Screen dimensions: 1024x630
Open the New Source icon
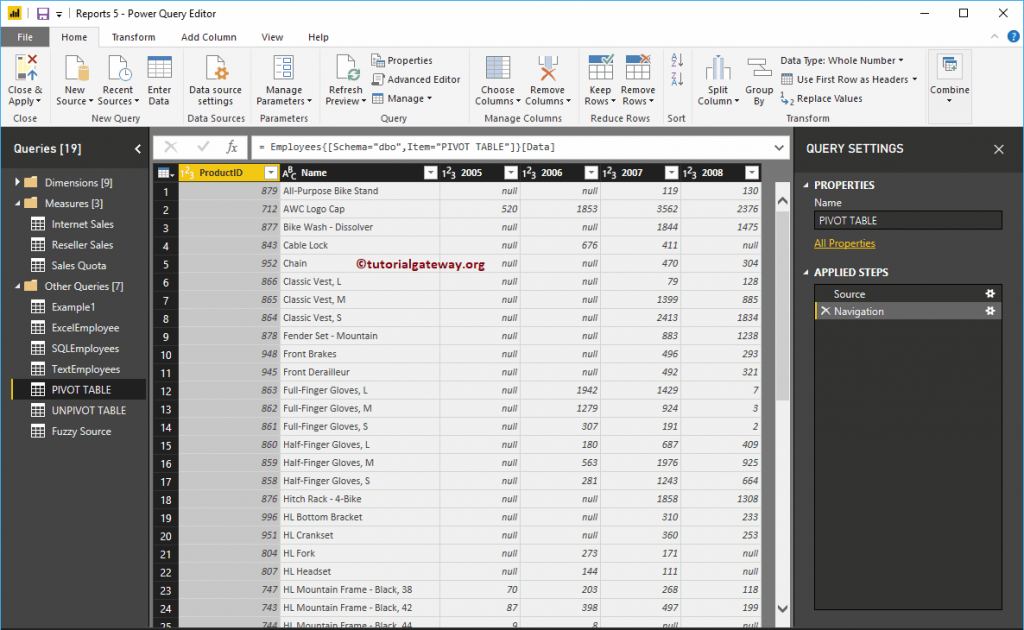(x=75, y=68)
